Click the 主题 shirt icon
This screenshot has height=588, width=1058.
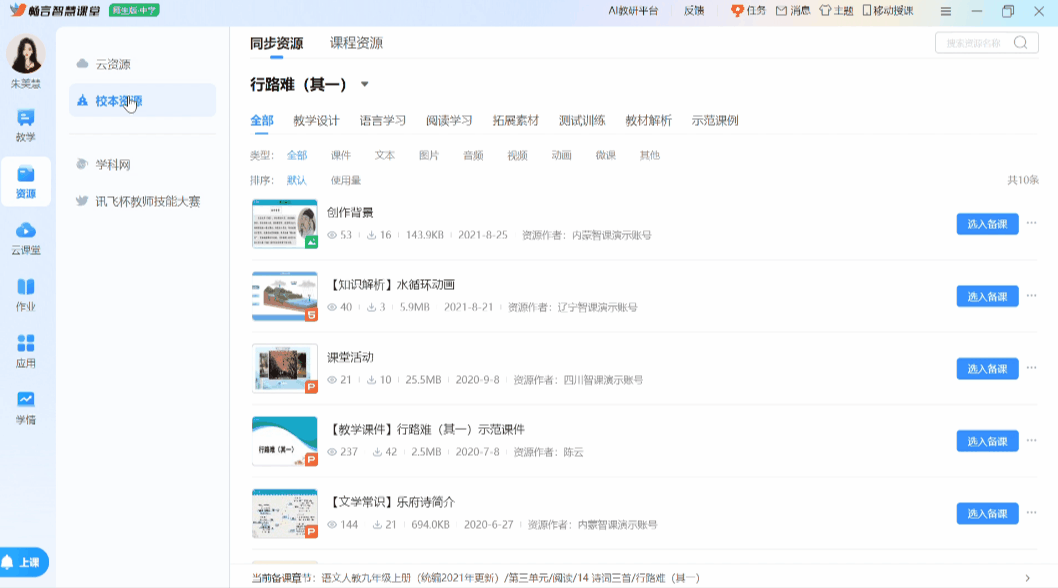pyautogui.click(x=825, y=11)
